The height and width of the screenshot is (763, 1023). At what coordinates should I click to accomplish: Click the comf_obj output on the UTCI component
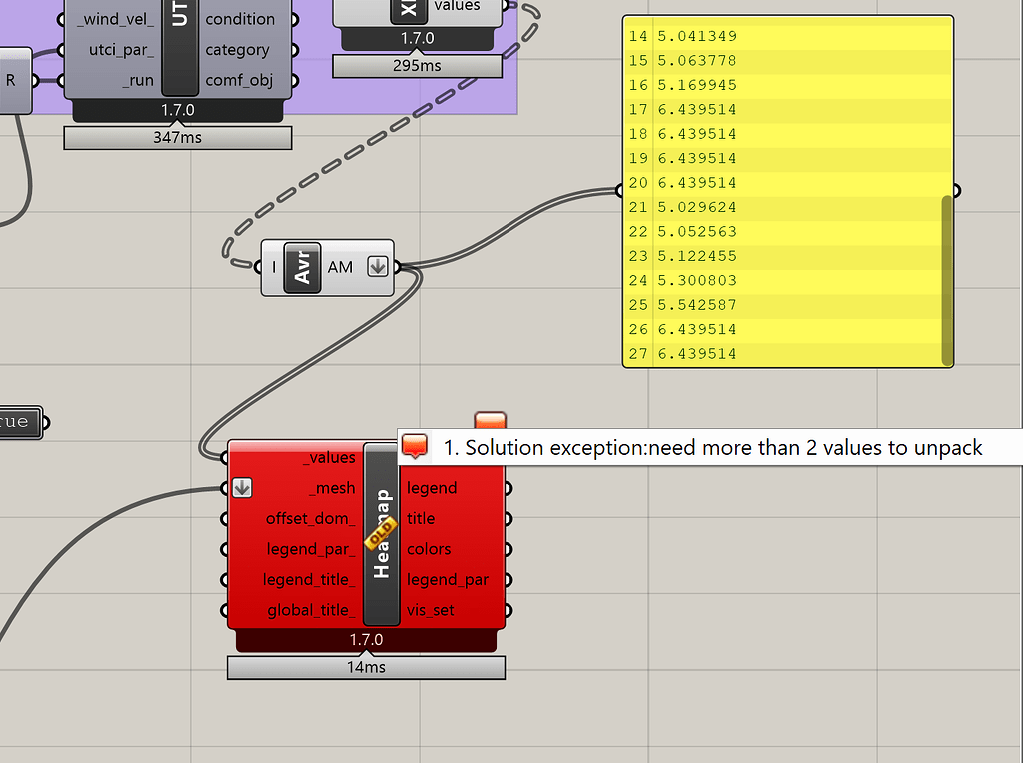[239, 81]
